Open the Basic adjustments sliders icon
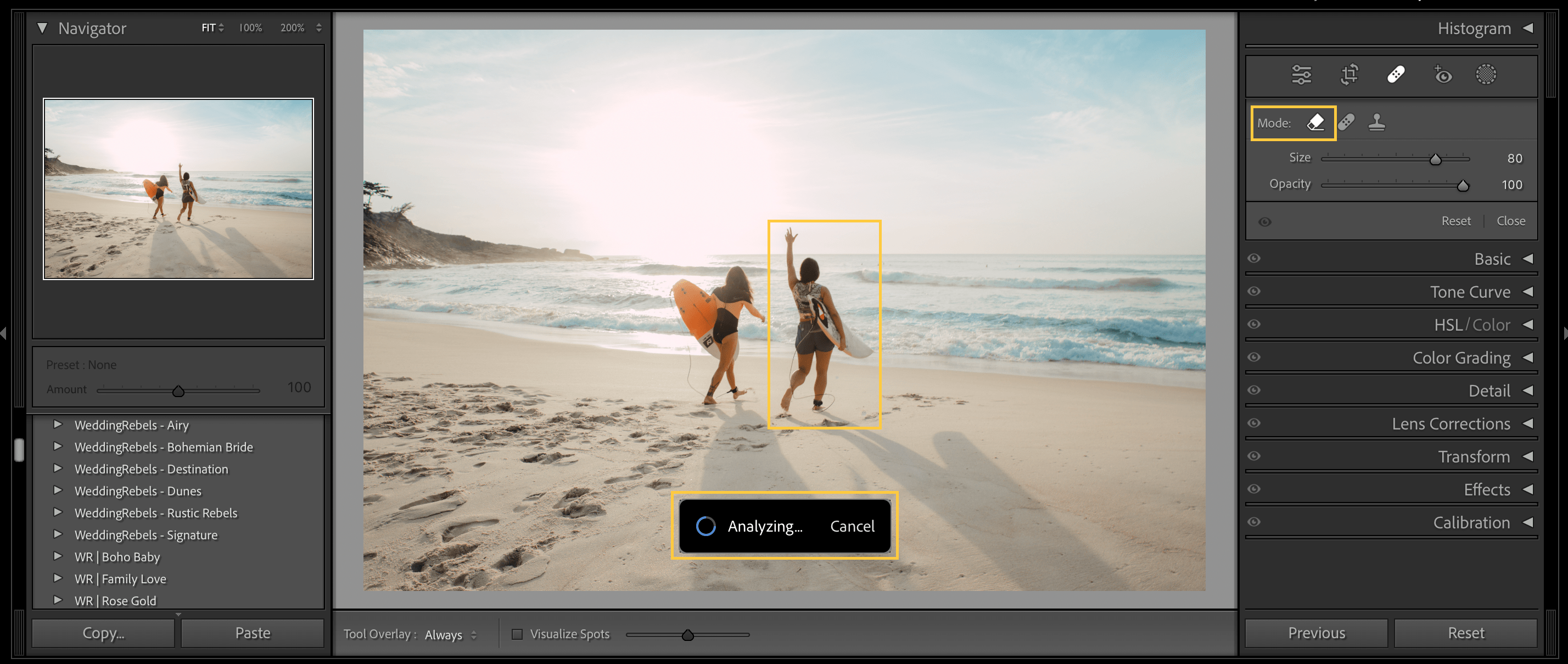 coord(1301,75)
